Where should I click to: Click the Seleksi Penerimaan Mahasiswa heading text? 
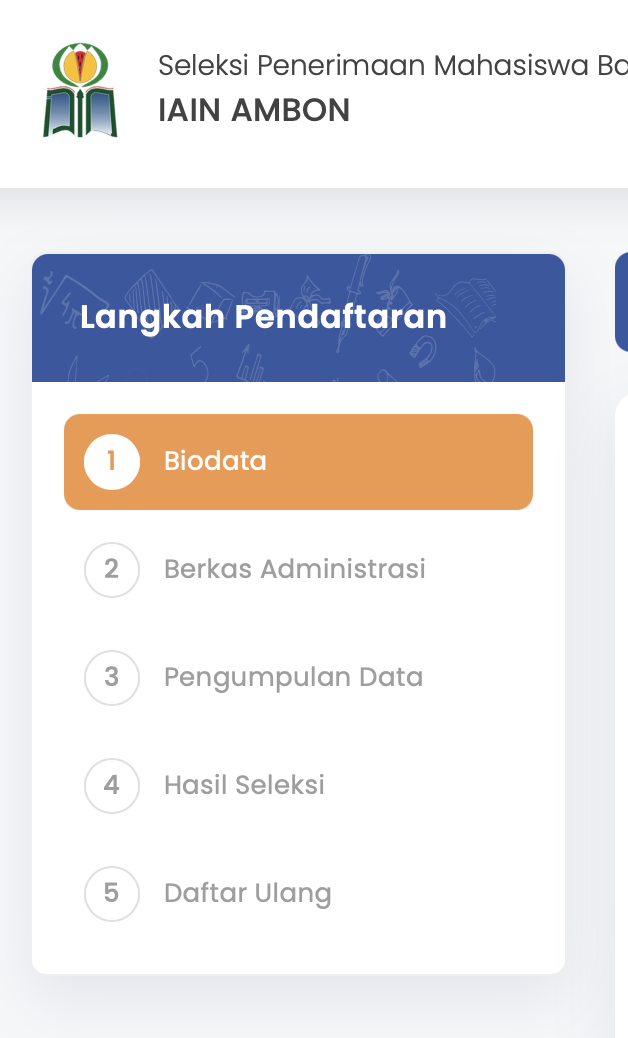(390, 66)
